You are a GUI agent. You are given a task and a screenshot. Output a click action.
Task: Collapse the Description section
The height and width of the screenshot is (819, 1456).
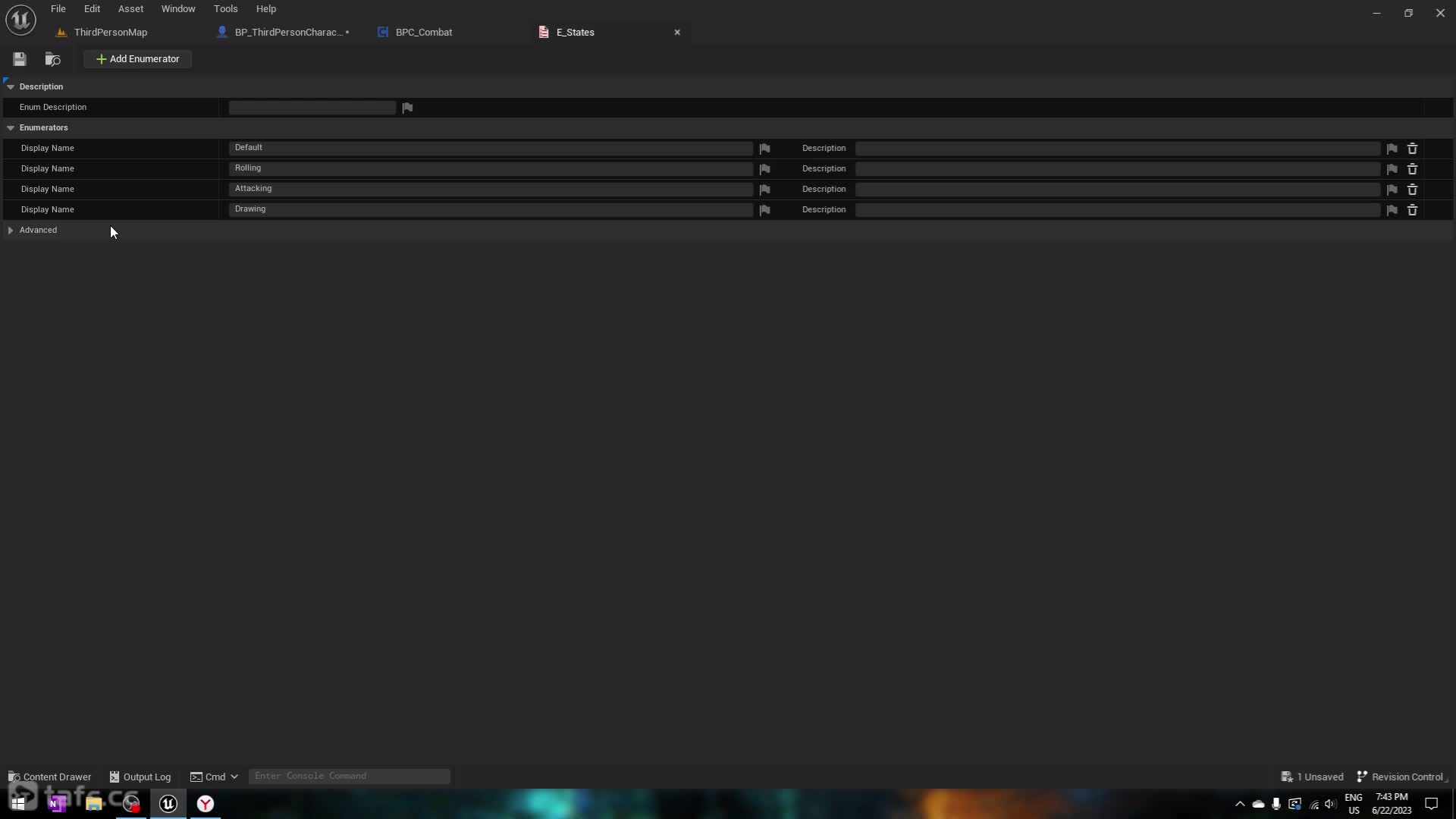pos(11,87)
